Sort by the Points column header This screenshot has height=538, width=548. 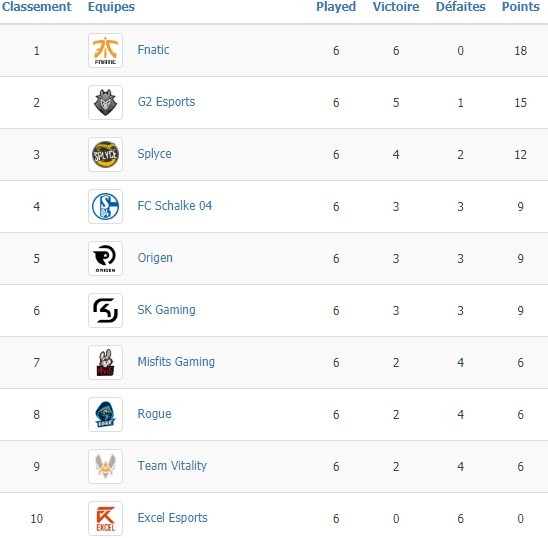[x=521, y=7]
